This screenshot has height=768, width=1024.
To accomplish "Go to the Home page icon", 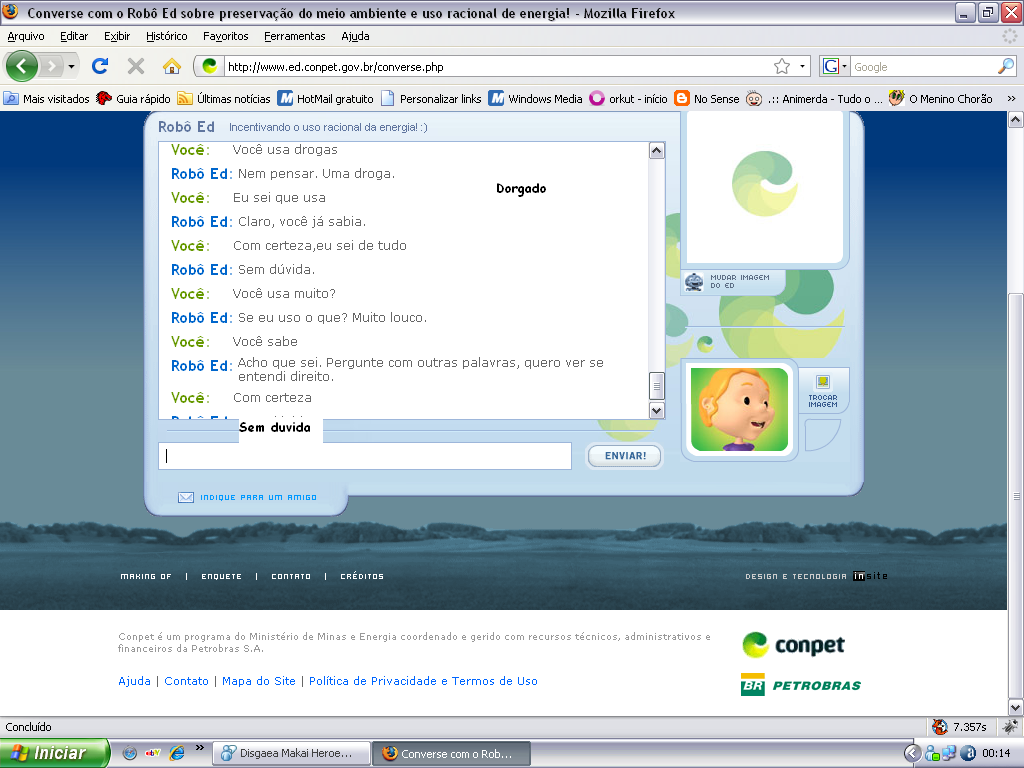I will point(172,66).
